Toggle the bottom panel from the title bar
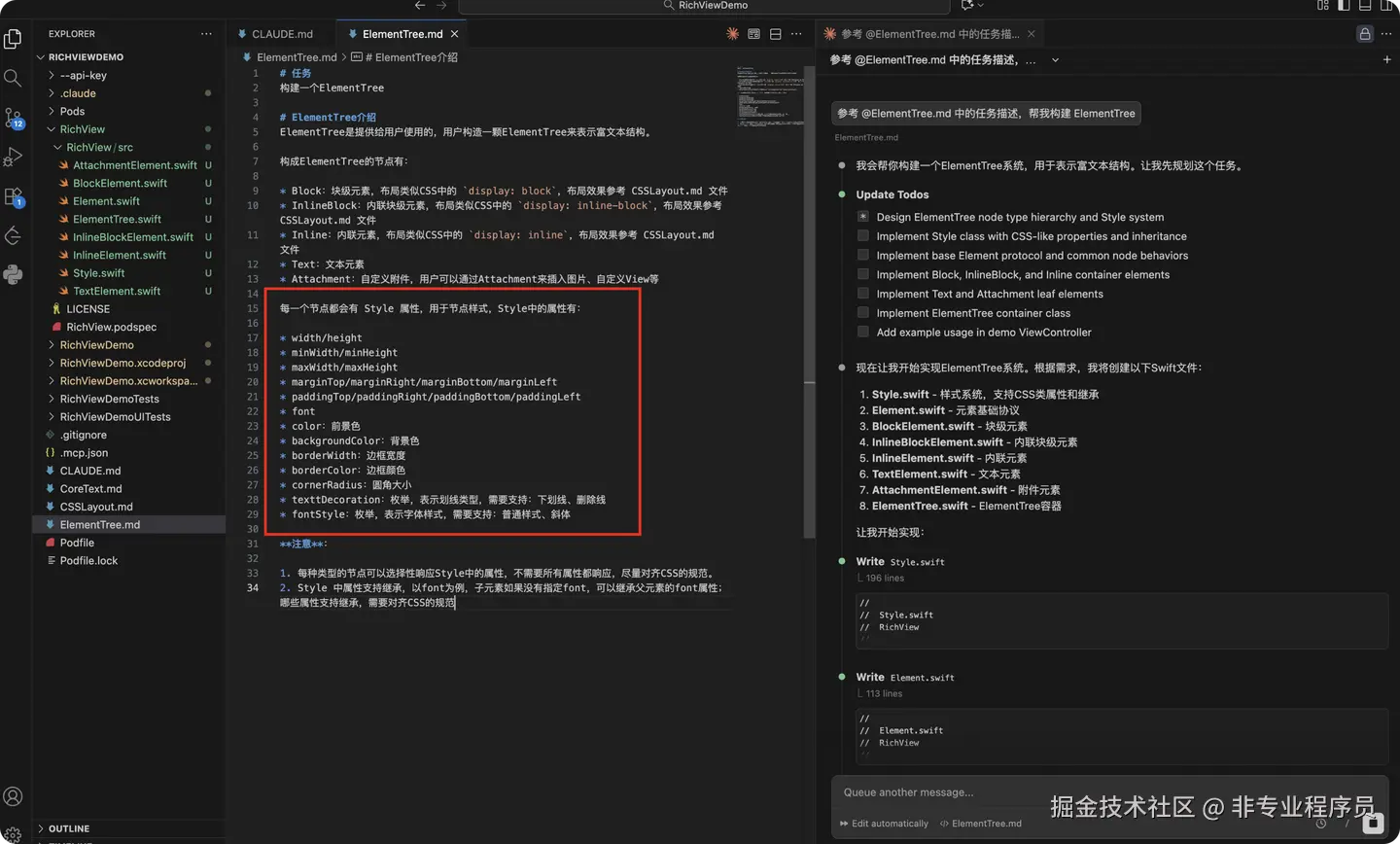 pos(1365,6)
